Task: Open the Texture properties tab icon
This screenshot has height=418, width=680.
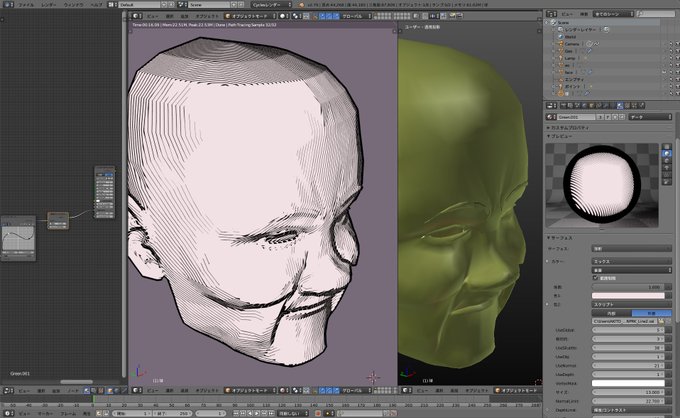Action: tap(627, 105)
